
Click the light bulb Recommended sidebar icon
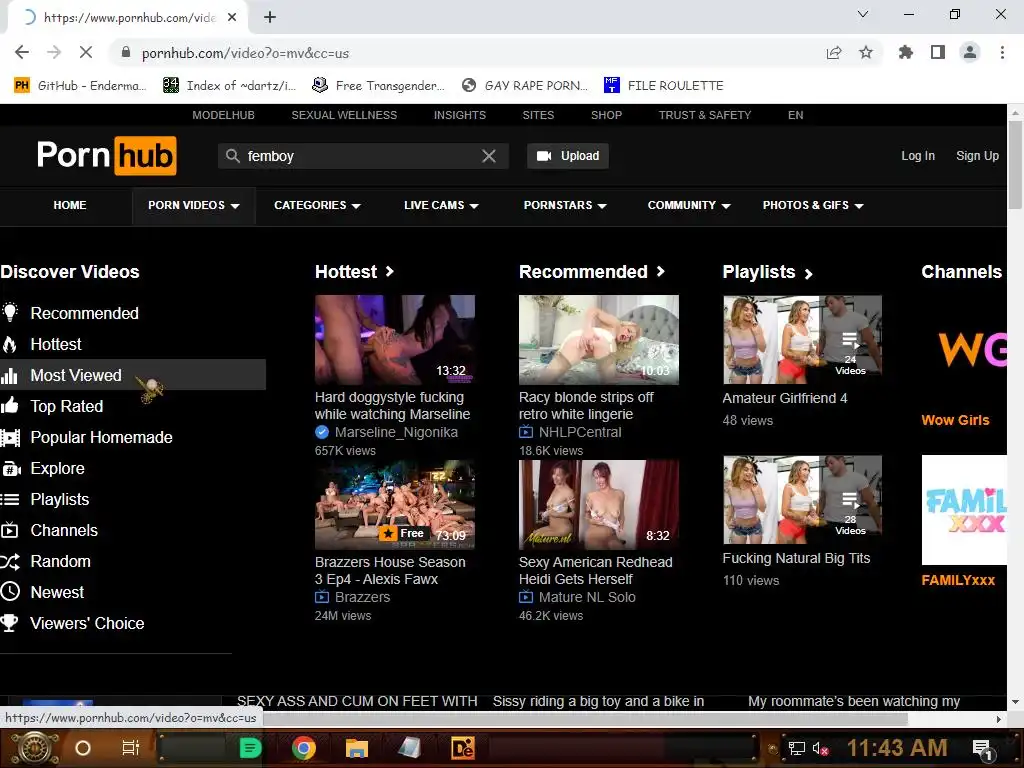pyautogui.click(x=10, y=313)
